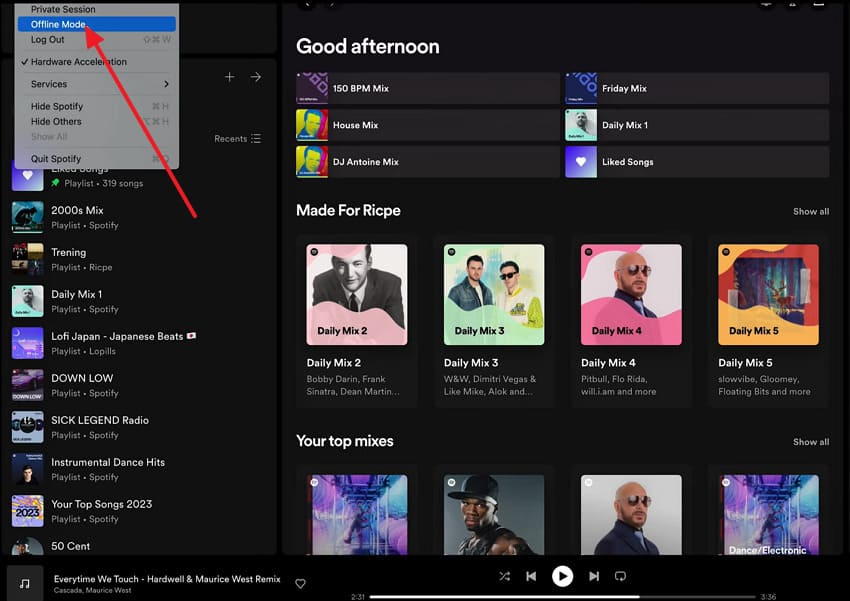This screenshot has height=601, width=850.
Task: Click Your Top Songs 2023 cover art
Action: [28, 511]
